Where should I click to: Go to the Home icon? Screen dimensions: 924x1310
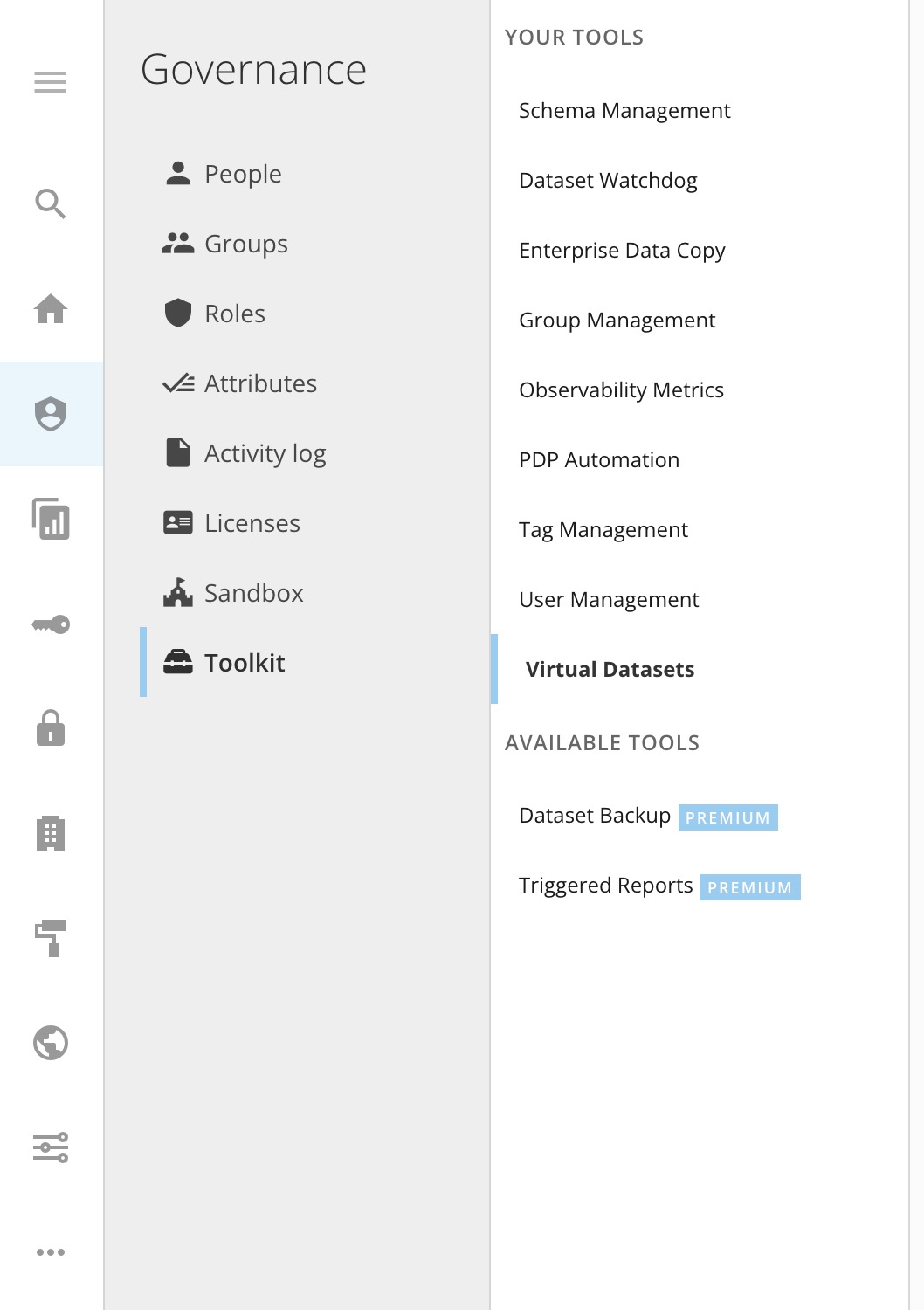click(51, 309)
